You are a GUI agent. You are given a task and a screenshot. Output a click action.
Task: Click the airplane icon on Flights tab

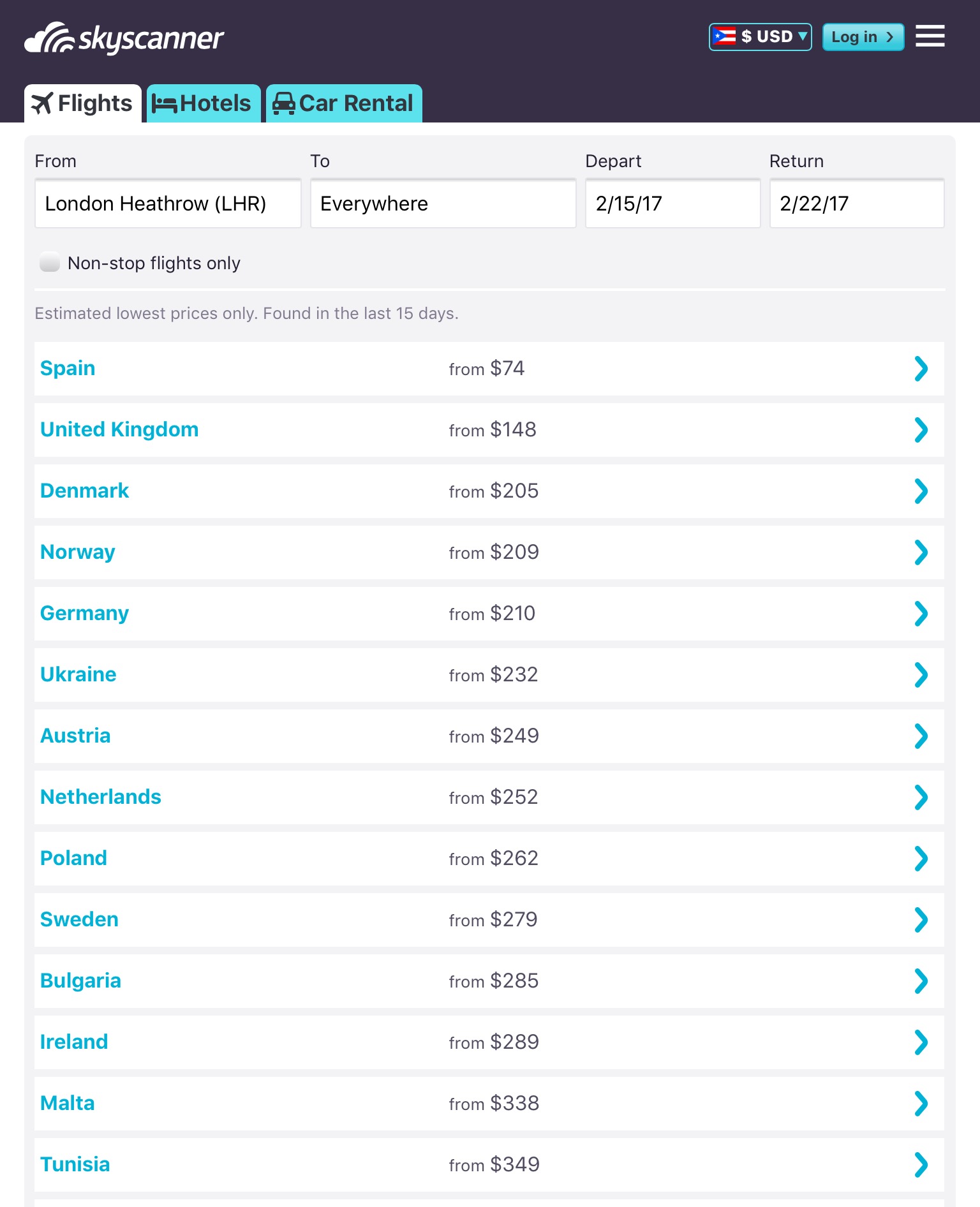coord(42,103)
